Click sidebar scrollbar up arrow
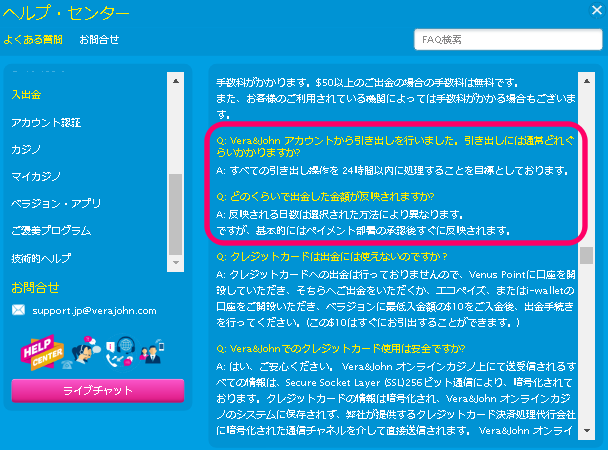 176,81
